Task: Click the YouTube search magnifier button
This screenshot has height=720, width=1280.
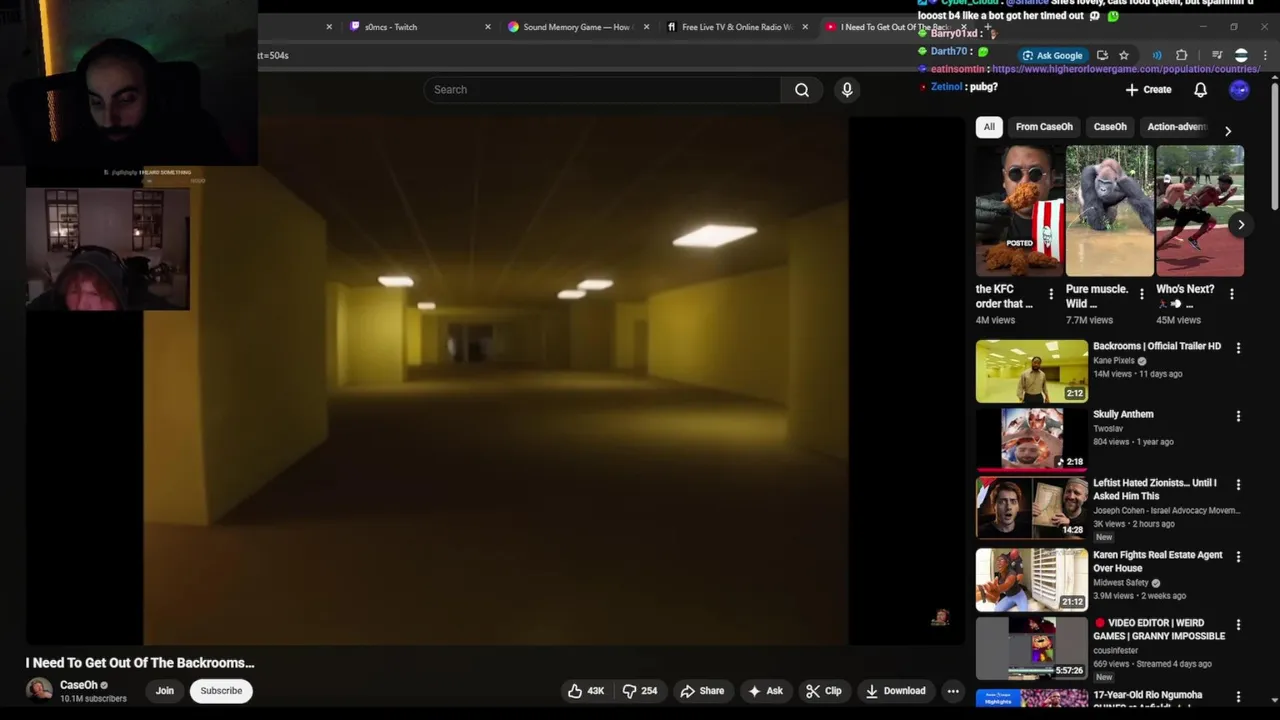Action: (802, 90)
